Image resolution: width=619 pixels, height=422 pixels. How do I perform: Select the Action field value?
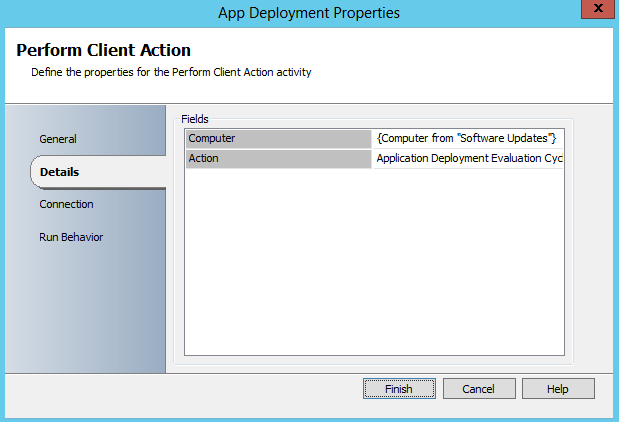[x=468, y=158]
